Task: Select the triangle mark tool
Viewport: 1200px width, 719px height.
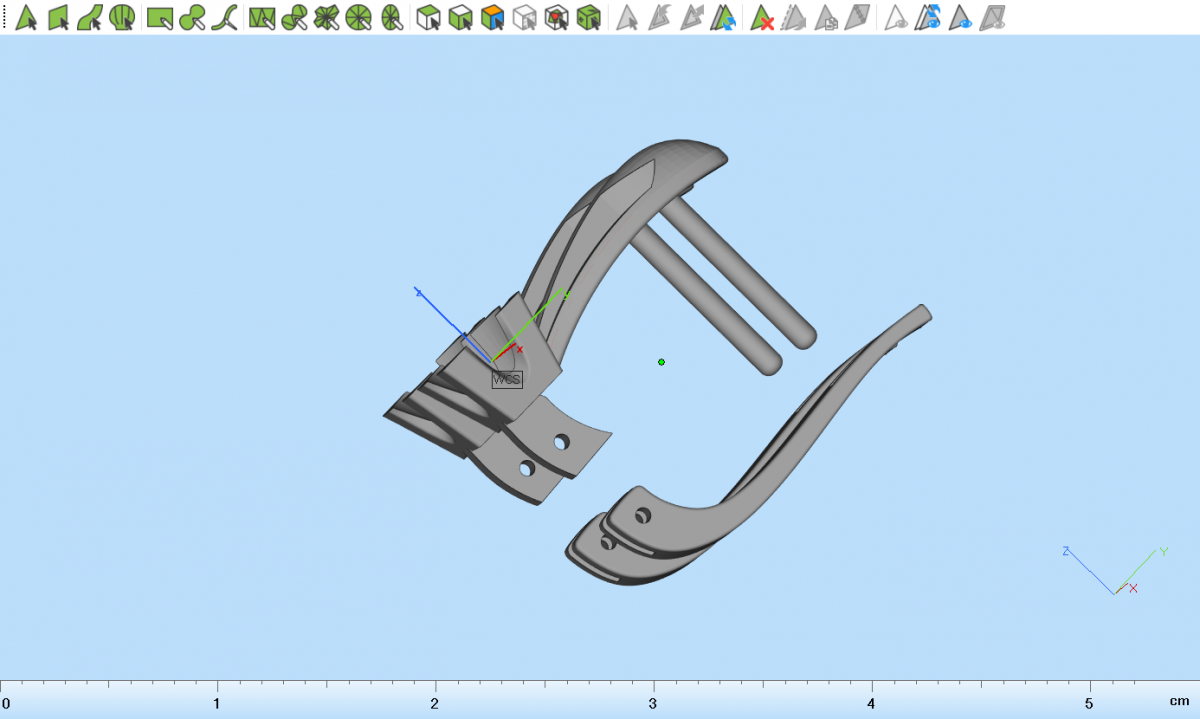Action: click(x=27, y=17)
